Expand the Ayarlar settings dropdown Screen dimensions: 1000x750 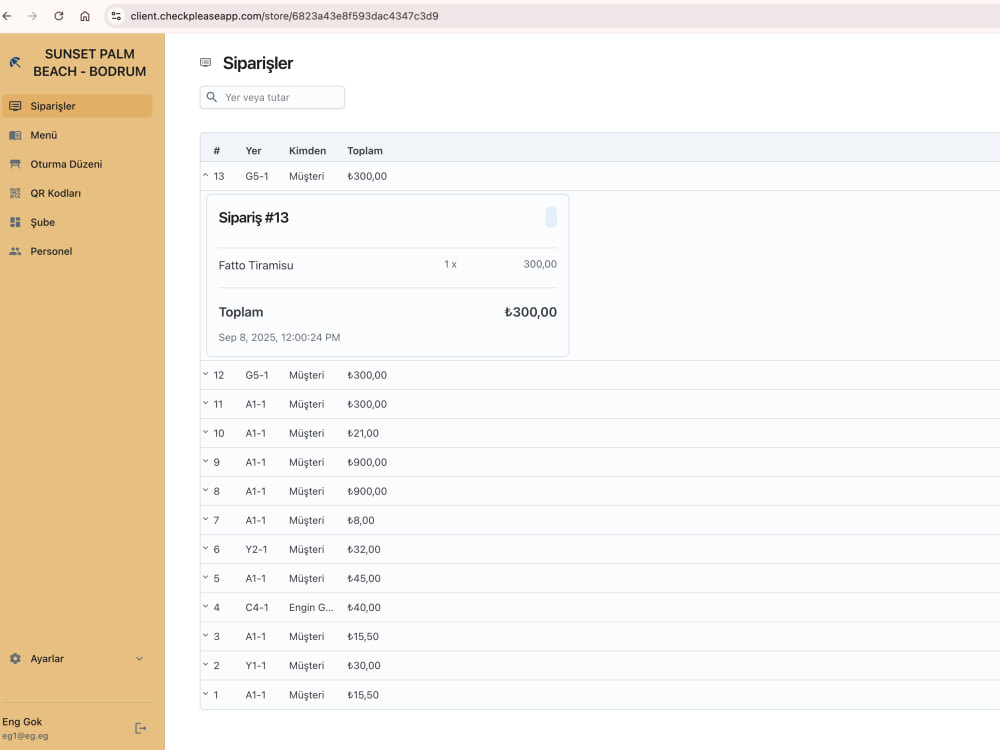point(77,659)
